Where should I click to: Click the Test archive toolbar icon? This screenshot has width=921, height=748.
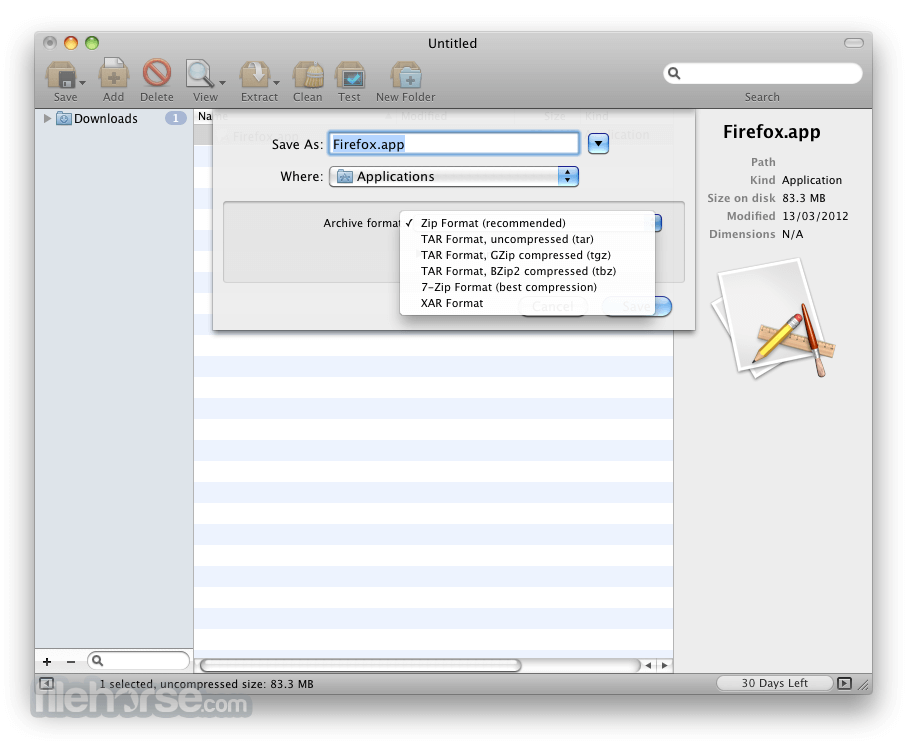pos(350,75)
